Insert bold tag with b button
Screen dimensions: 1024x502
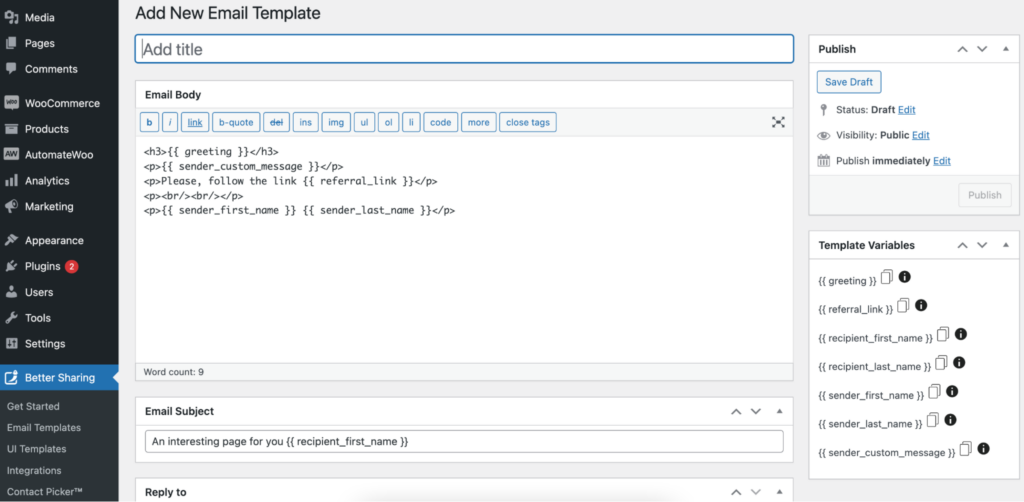[150, 122]
